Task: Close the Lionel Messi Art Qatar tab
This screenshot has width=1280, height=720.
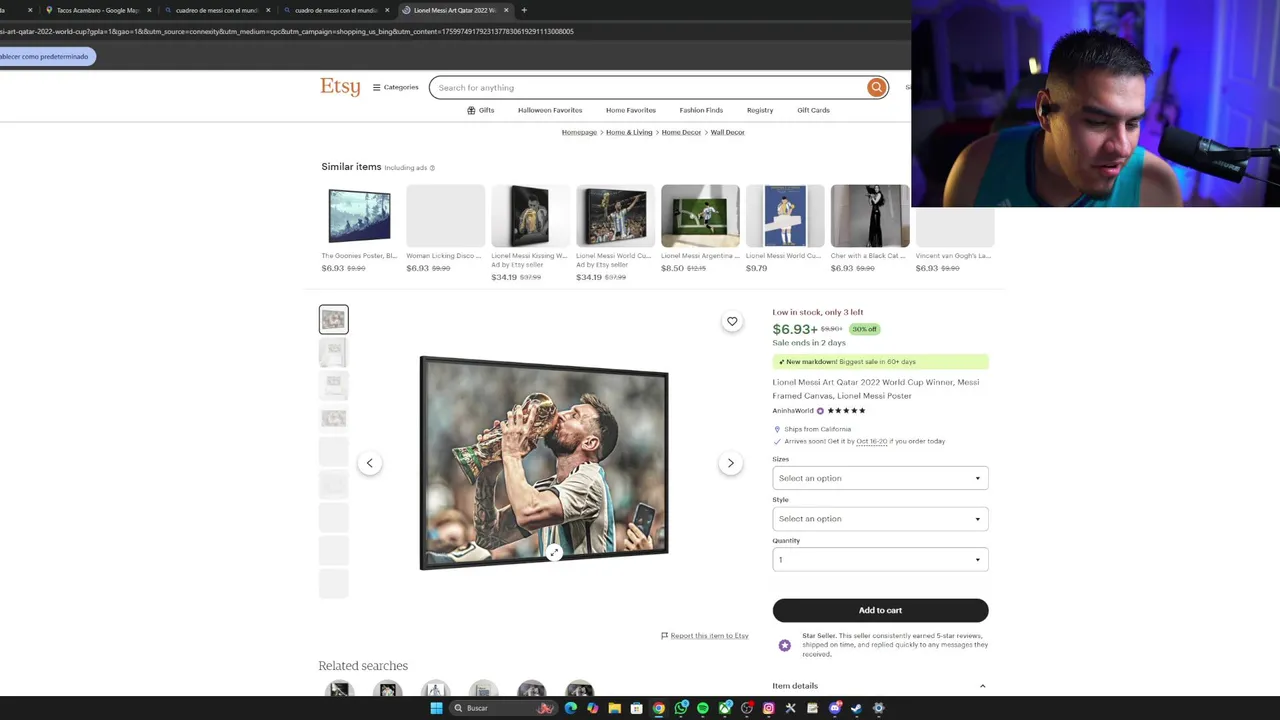Action: (506, 10)
